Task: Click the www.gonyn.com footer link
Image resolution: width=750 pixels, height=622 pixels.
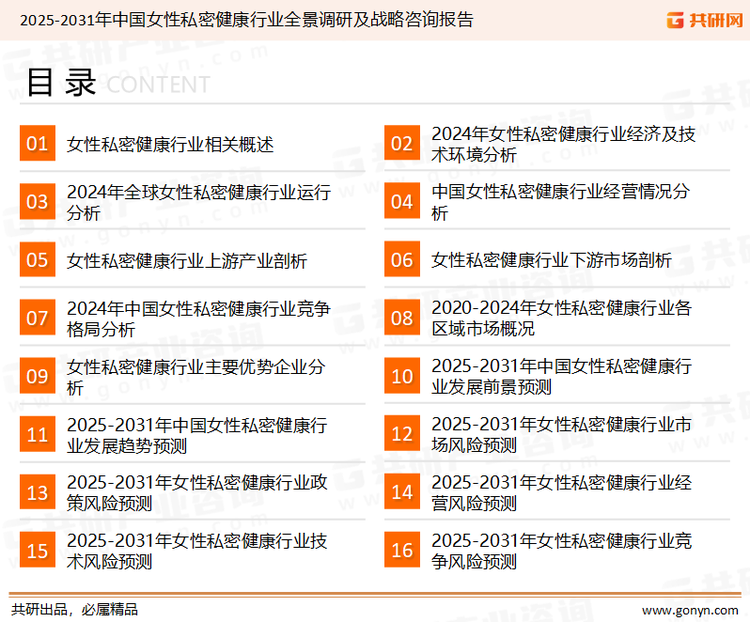Action: [x=690, y=611]
